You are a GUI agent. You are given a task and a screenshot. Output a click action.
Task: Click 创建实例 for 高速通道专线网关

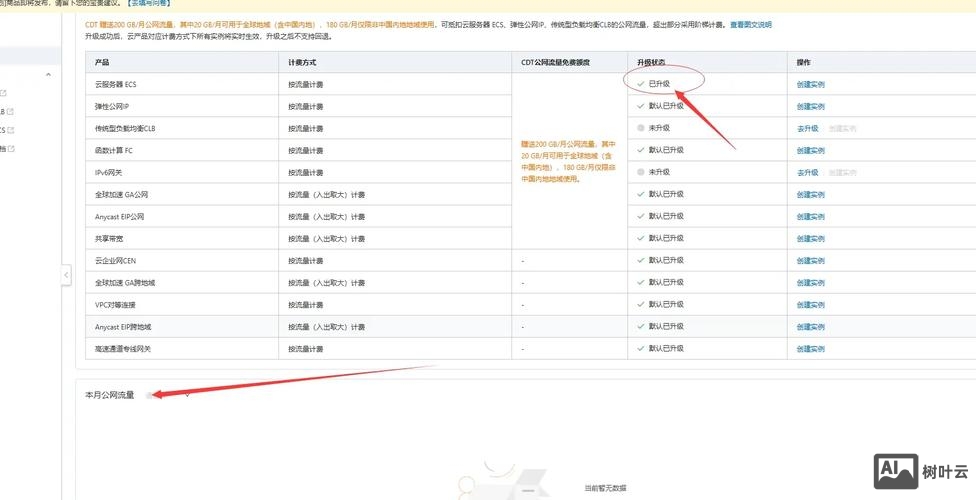(810, 349)
